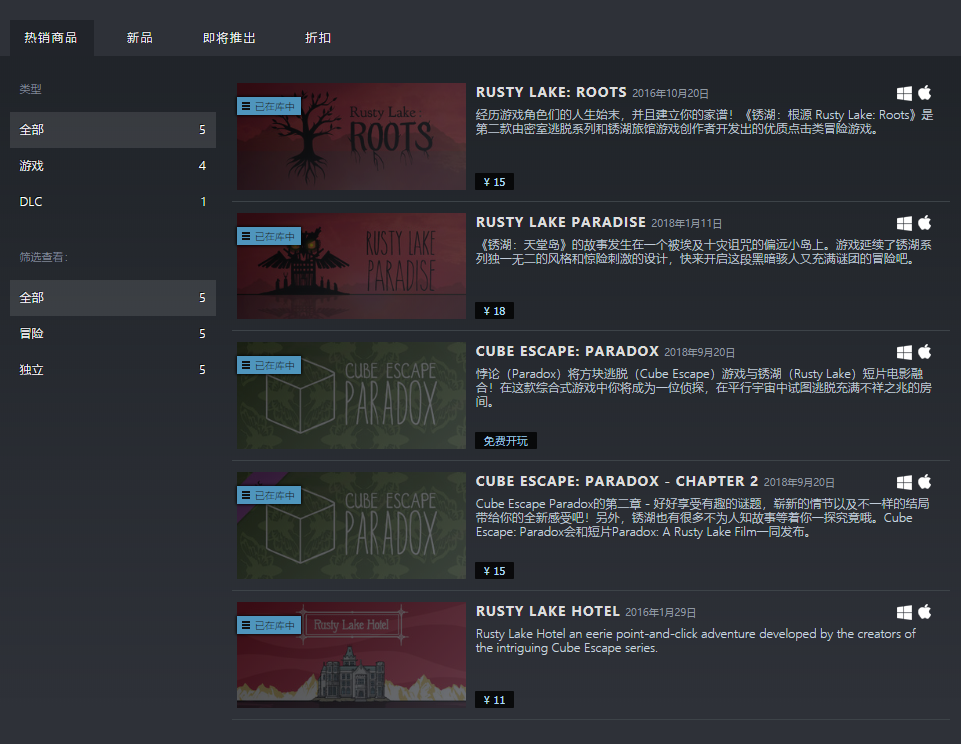961x744 pixels.
Task: Click the Windows icon for Rusty Lake: Roots
Action: tap(905, 92)
